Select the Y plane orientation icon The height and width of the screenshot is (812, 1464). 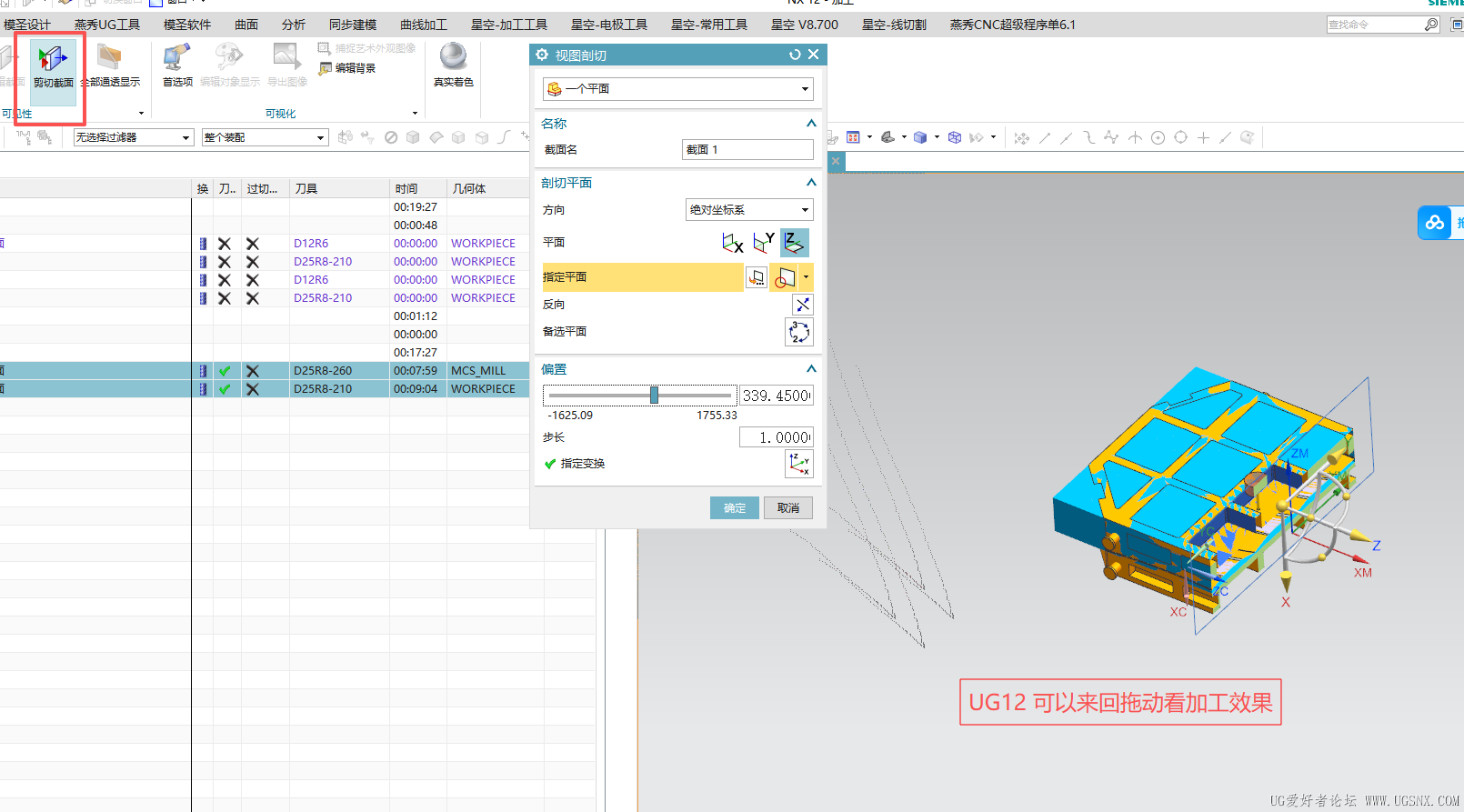[764, 243]
